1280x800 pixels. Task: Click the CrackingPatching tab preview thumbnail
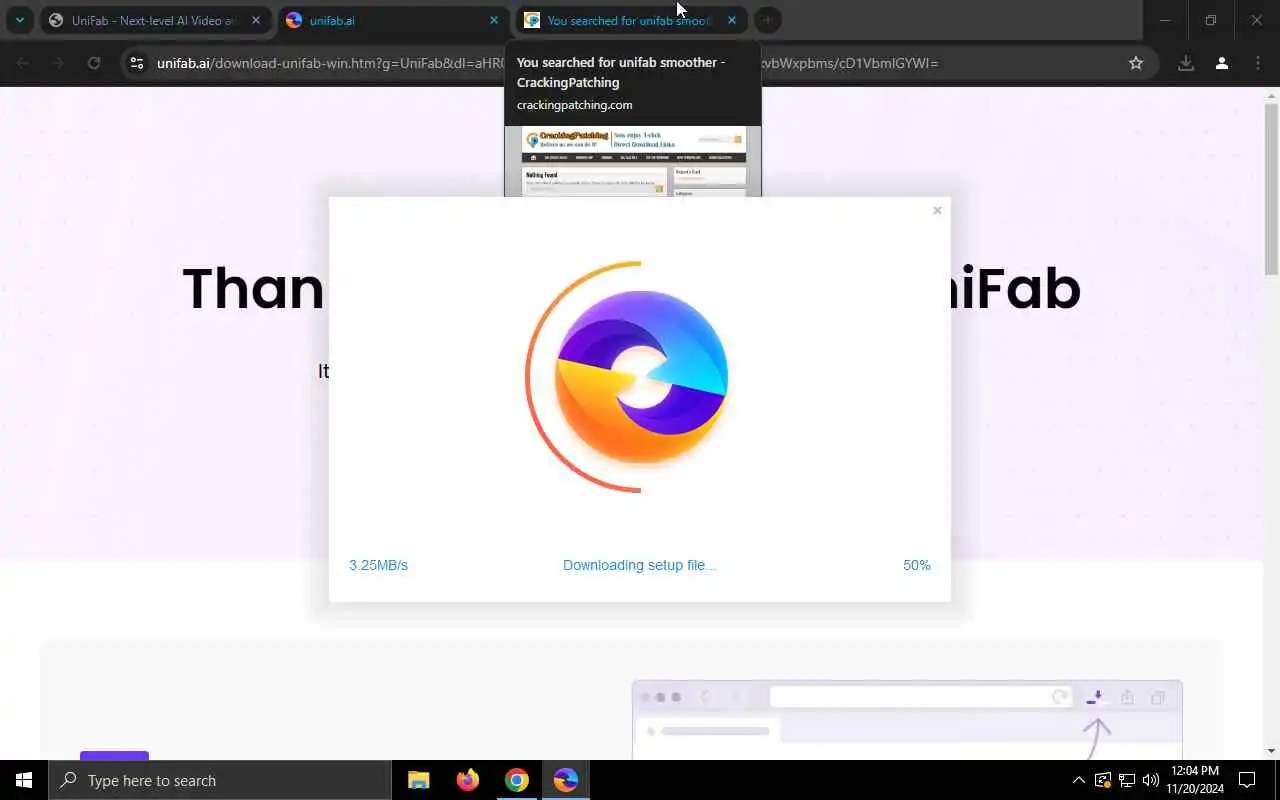[633, 161]
